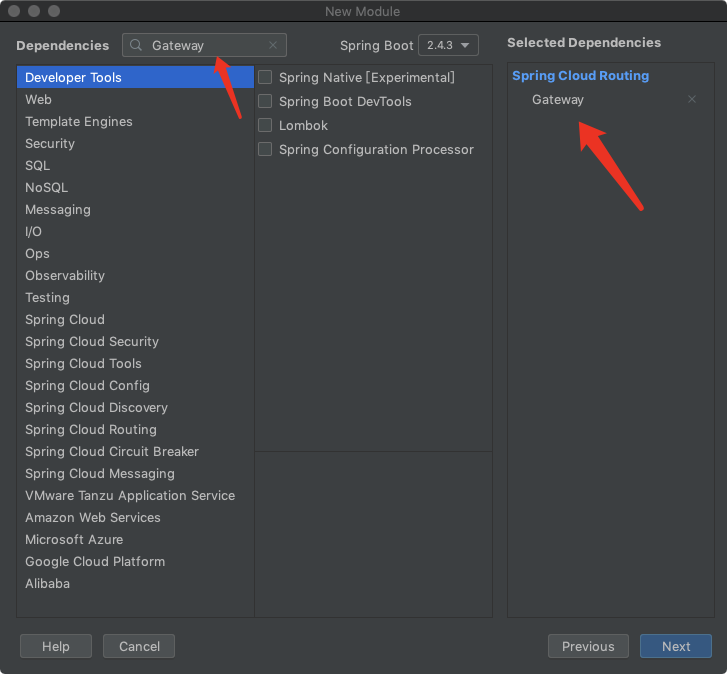Tick the Lombok checkbox
This screenshot has width=727, height=674.
pyautogui.click(x=265, y=125)
